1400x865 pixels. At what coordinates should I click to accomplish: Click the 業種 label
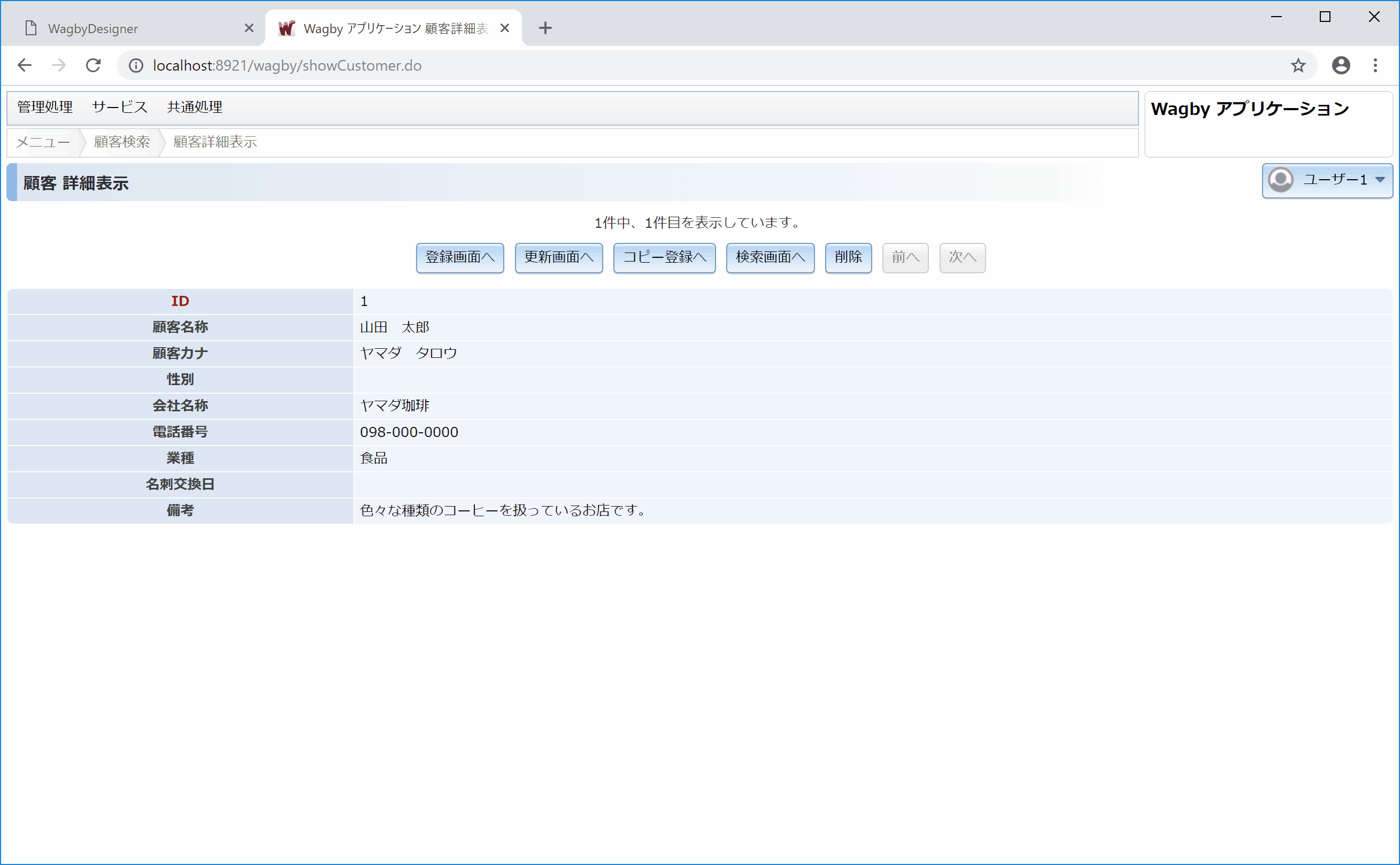180,458
